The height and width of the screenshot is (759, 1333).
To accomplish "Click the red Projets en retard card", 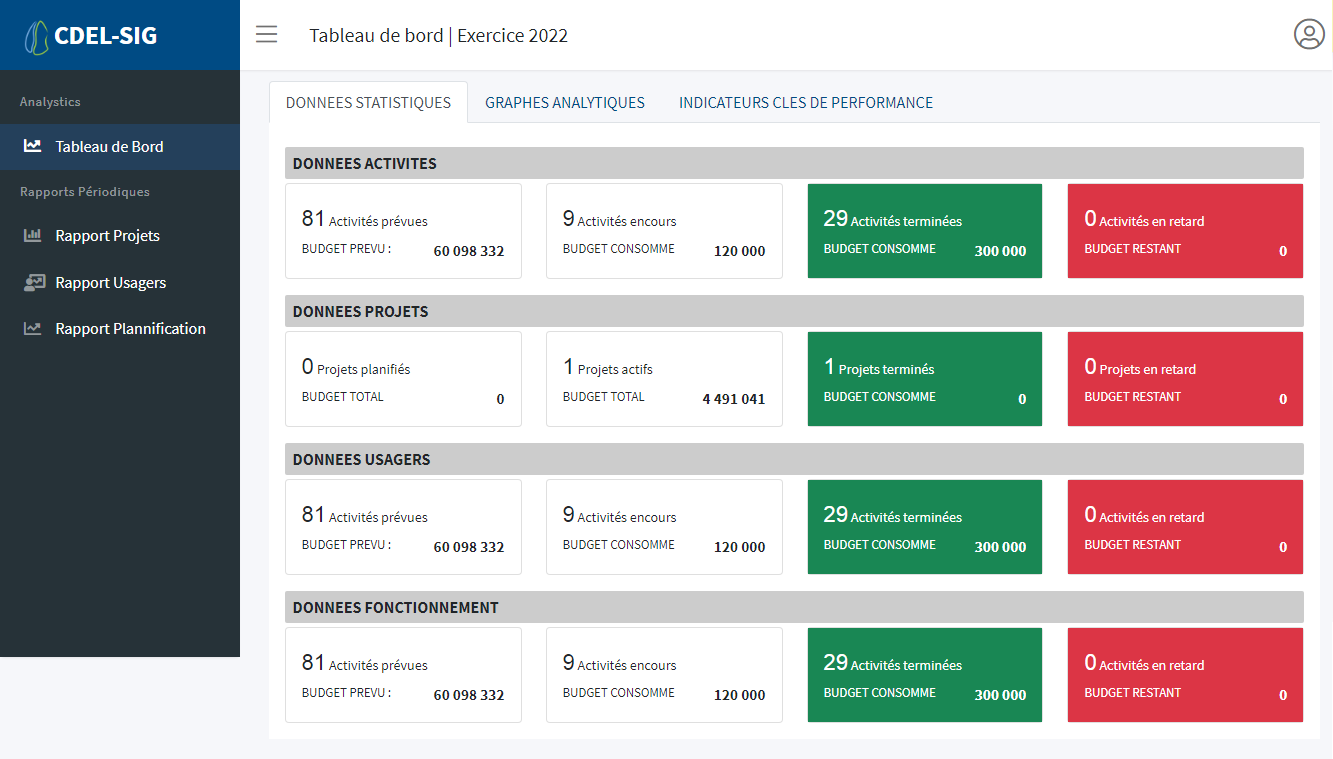I will [1185, 379].
